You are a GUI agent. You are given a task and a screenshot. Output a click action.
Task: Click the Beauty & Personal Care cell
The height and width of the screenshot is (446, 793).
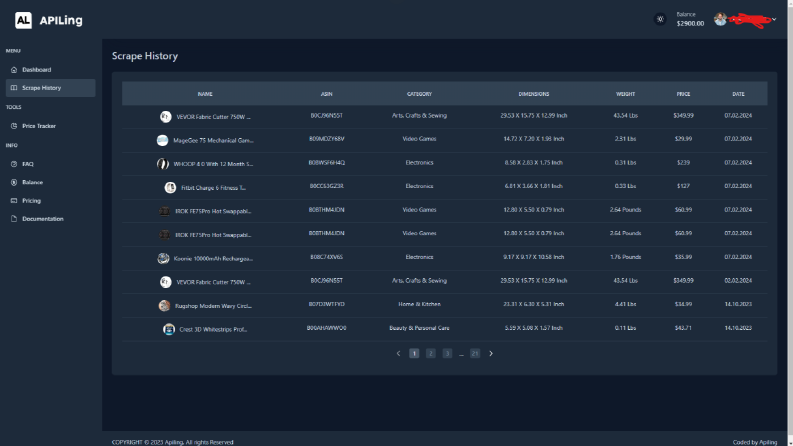tap(419, 328)
